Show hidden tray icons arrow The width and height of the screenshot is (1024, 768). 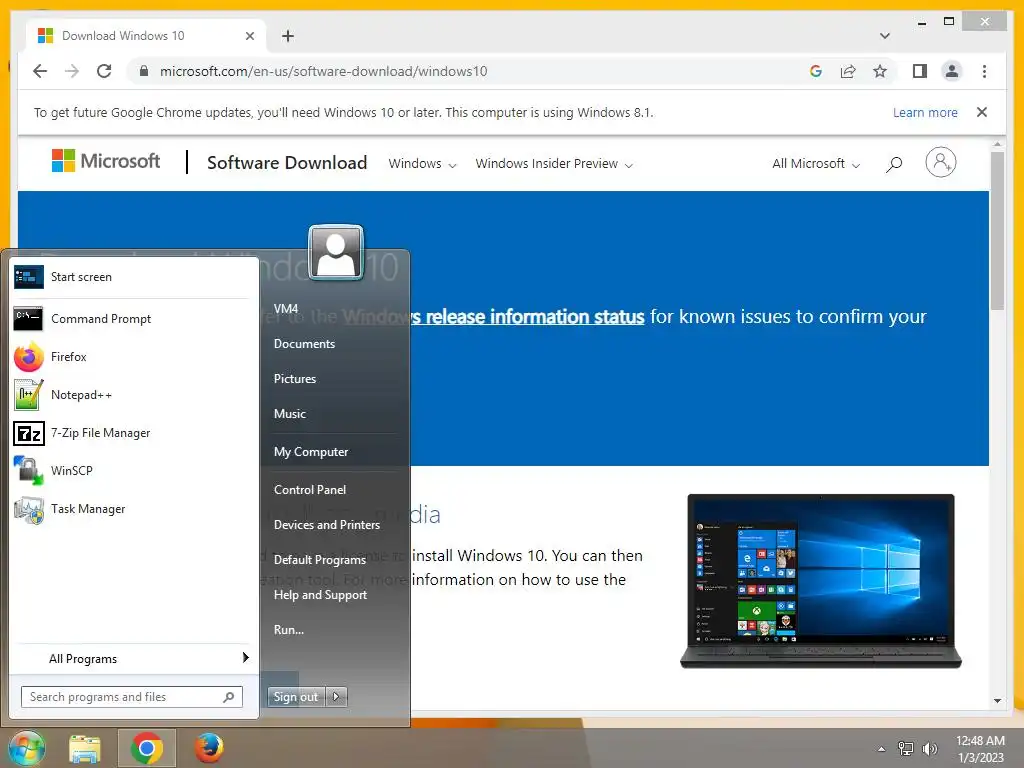pyautogui.click(x=882, y=749)
